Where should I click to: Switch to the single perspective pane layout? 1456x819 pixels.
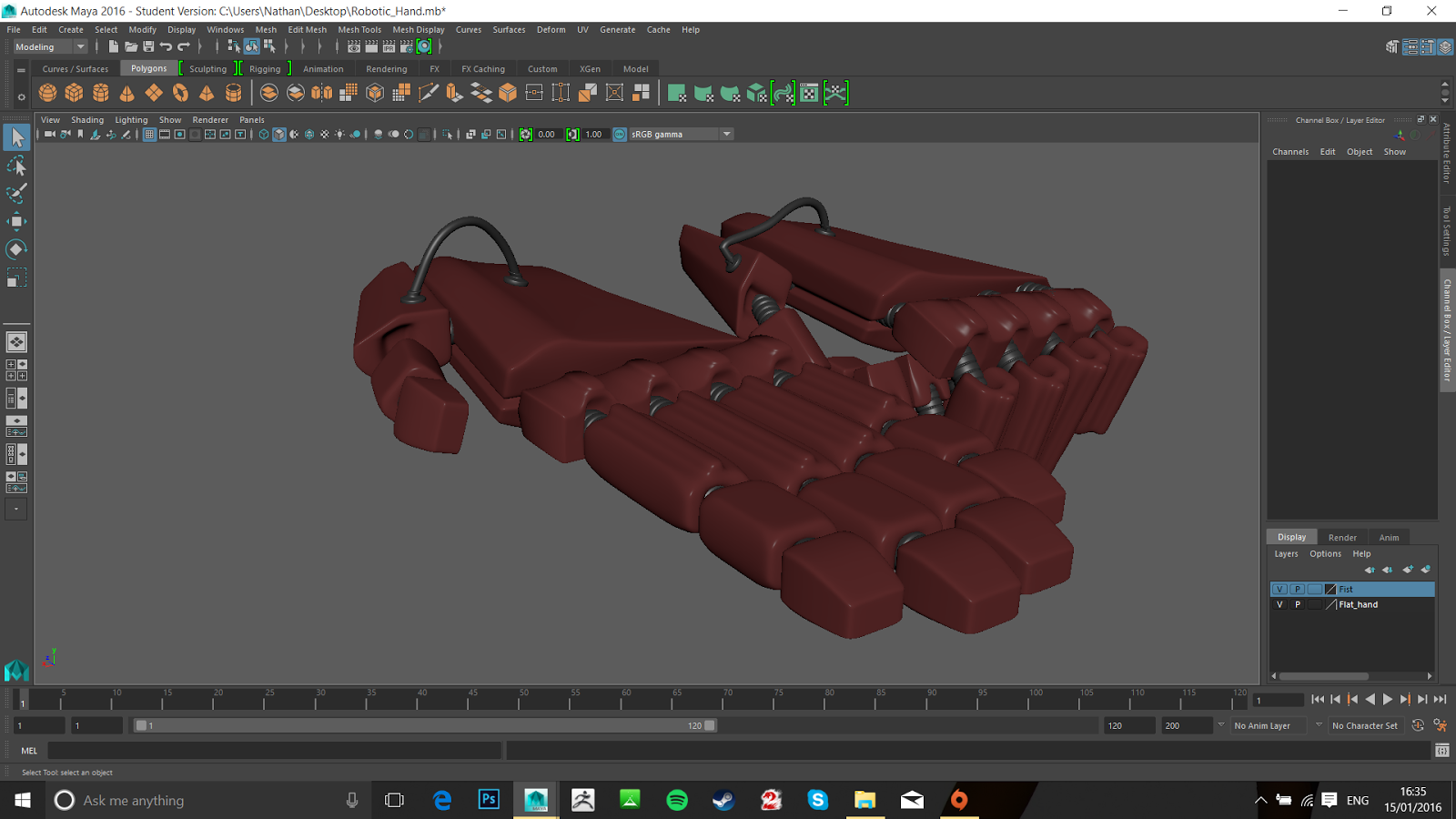(x=16, y=342)
